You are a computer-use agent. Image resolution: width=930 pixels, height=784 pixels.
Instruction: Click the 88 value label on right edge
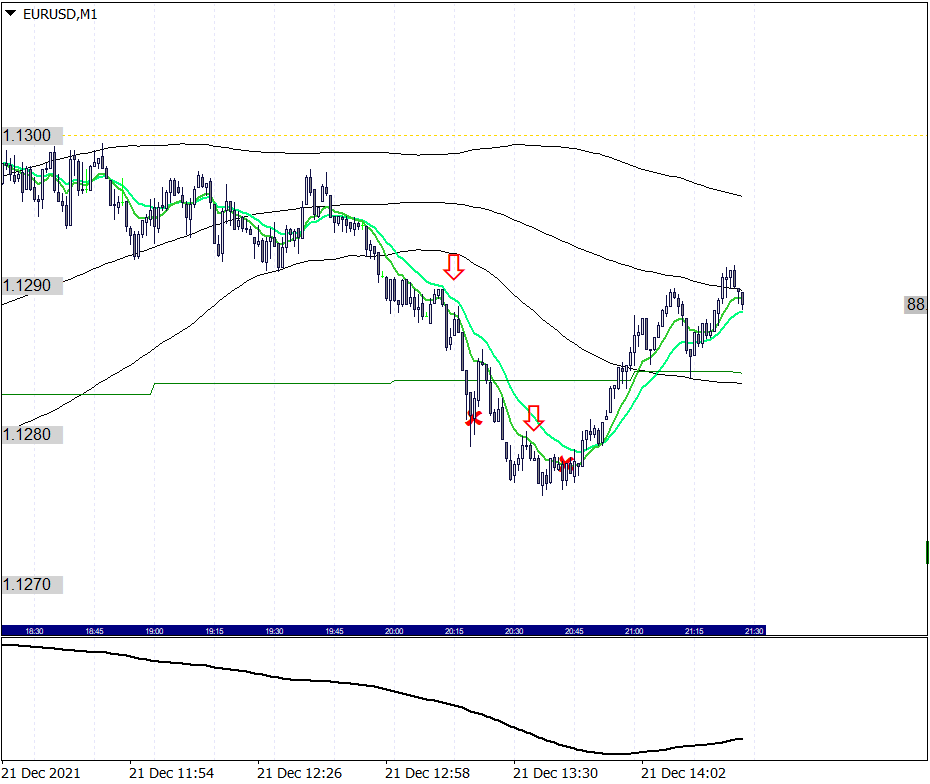point(916,305)
